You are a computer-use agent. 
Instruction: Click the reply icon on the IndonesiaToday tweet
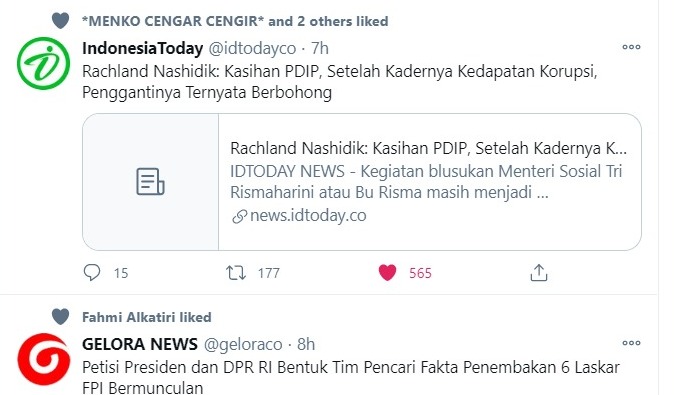92,272
